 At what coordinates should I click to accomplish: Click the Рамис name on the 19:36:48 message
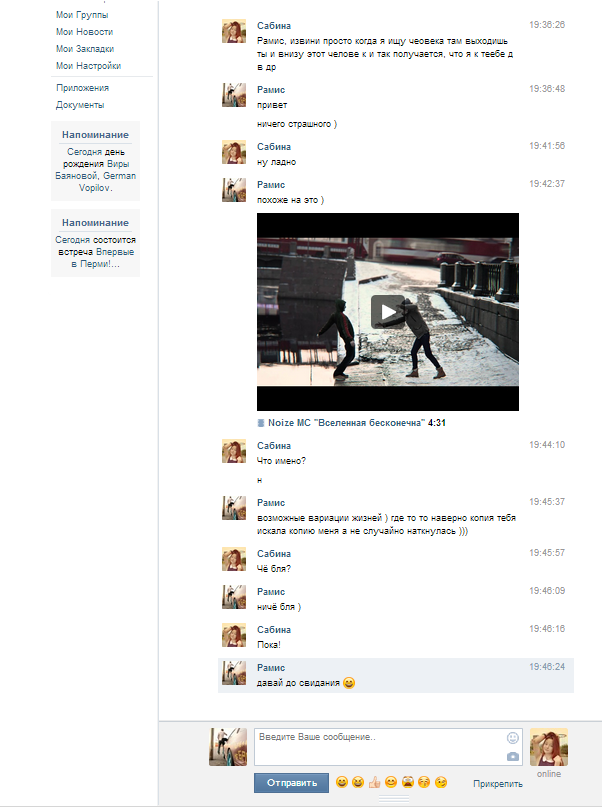coord(271,90)
